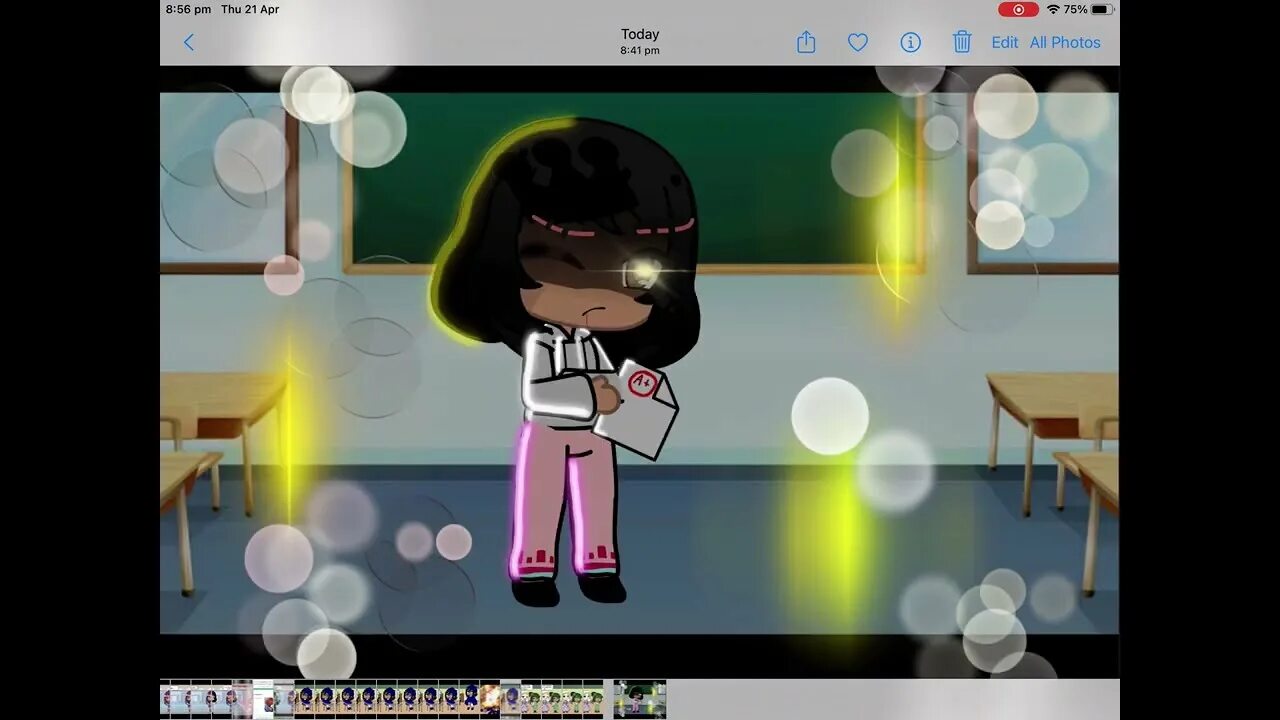This screenshot has width=1280, height=720.
Task: Tap the battery icon in status bar
Action: point(1102,9)
